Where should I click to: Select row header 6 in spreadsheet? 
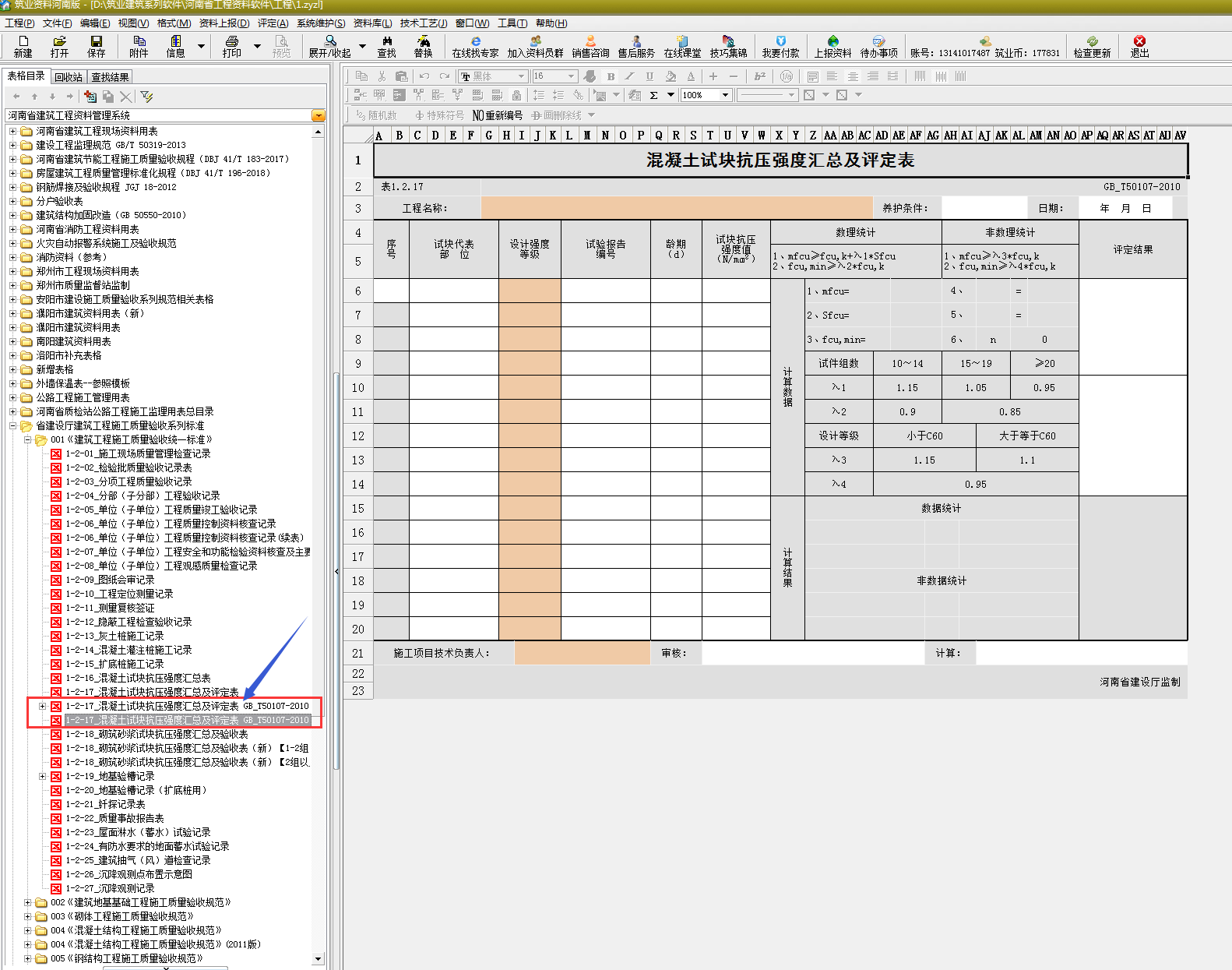point(358,291)
